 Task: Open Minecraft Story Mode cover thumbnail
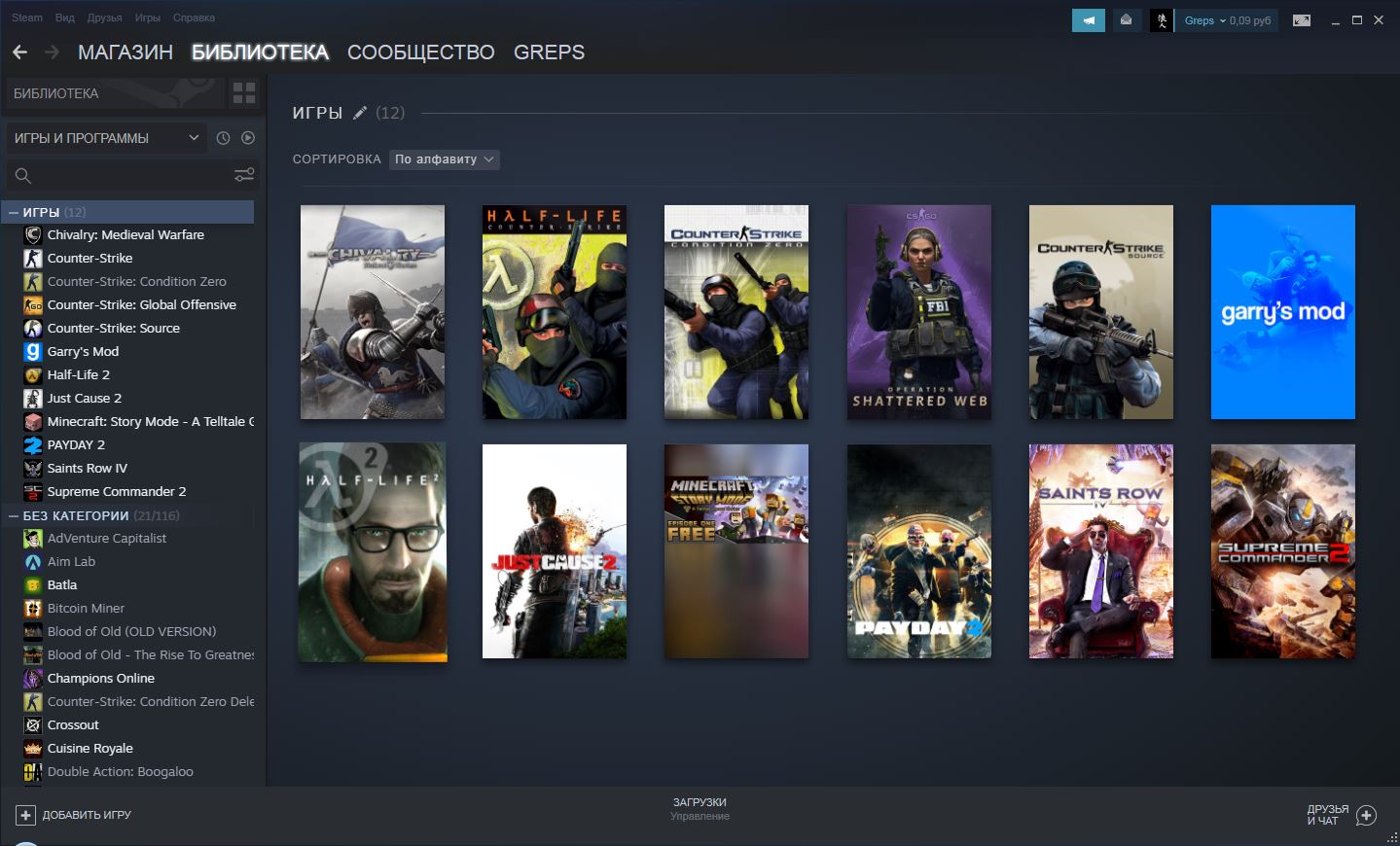736,551
